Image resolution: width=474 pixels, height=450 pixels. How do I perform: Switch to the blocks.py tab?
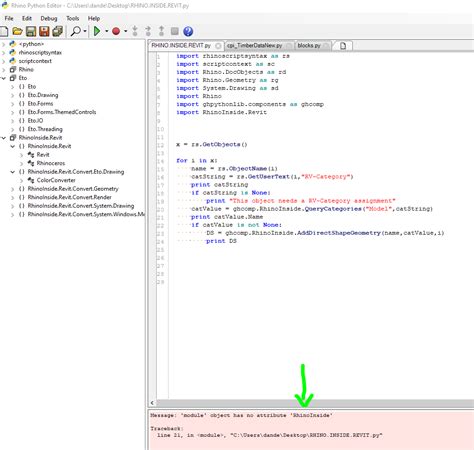(309, 45)
